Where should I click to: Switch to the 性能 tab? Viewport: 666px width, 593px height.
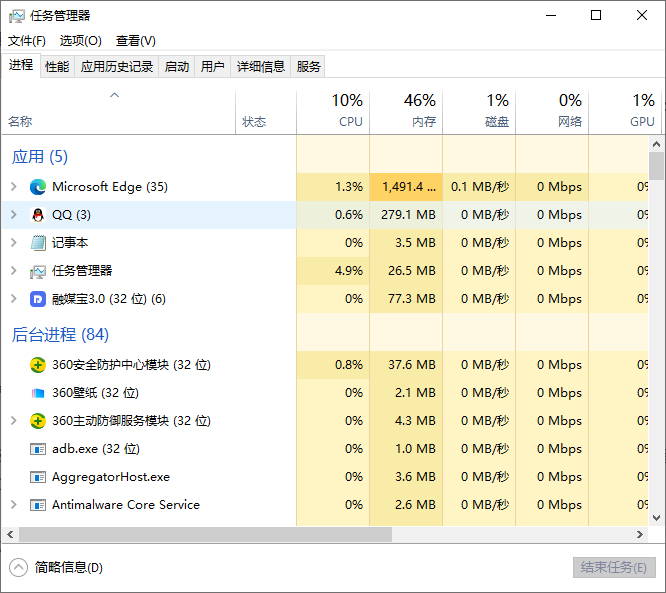pos(57,67)
